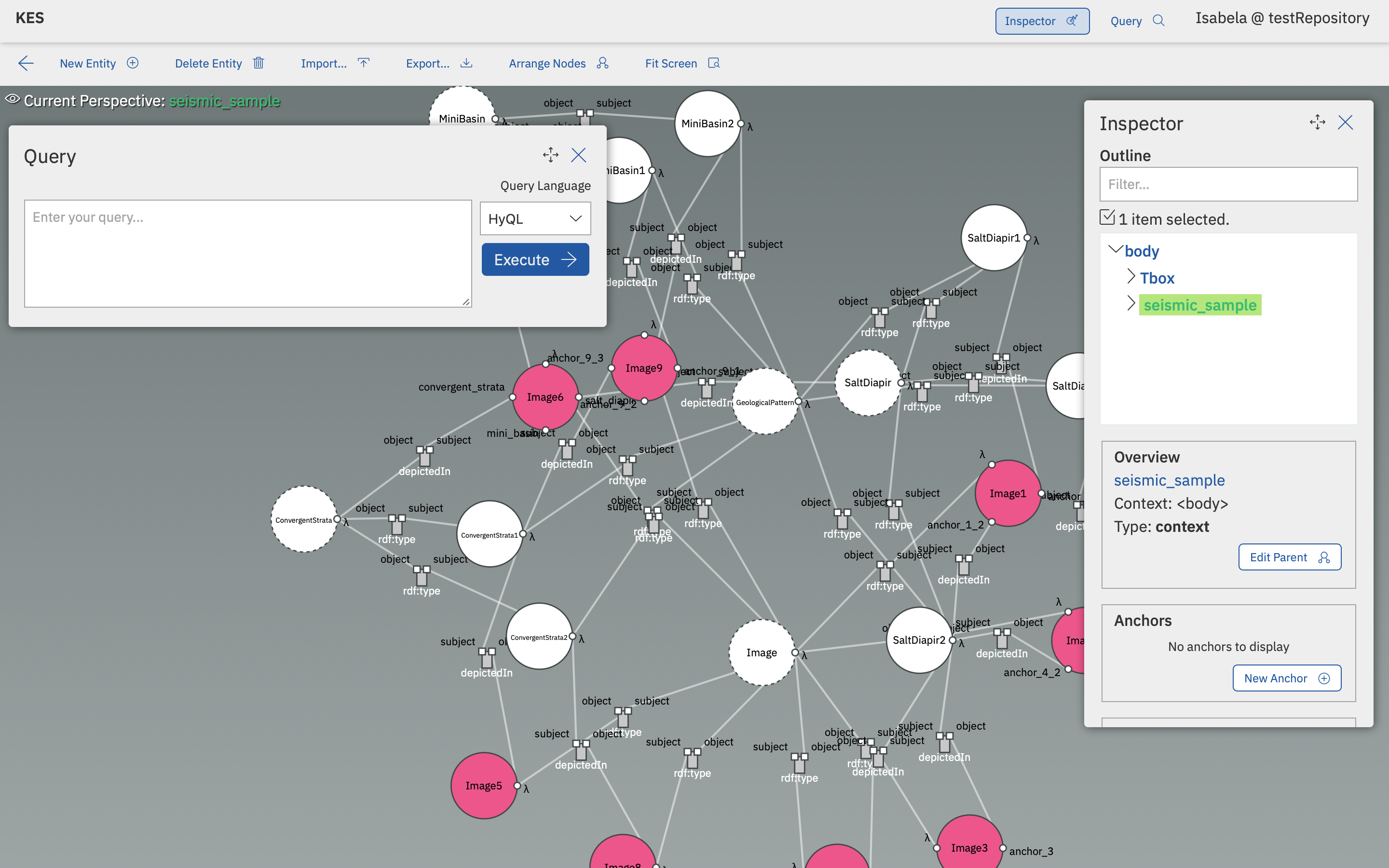Toggle the '1 item selected' checkbox
This screenshot has height=868, width=1389.
1107,217
